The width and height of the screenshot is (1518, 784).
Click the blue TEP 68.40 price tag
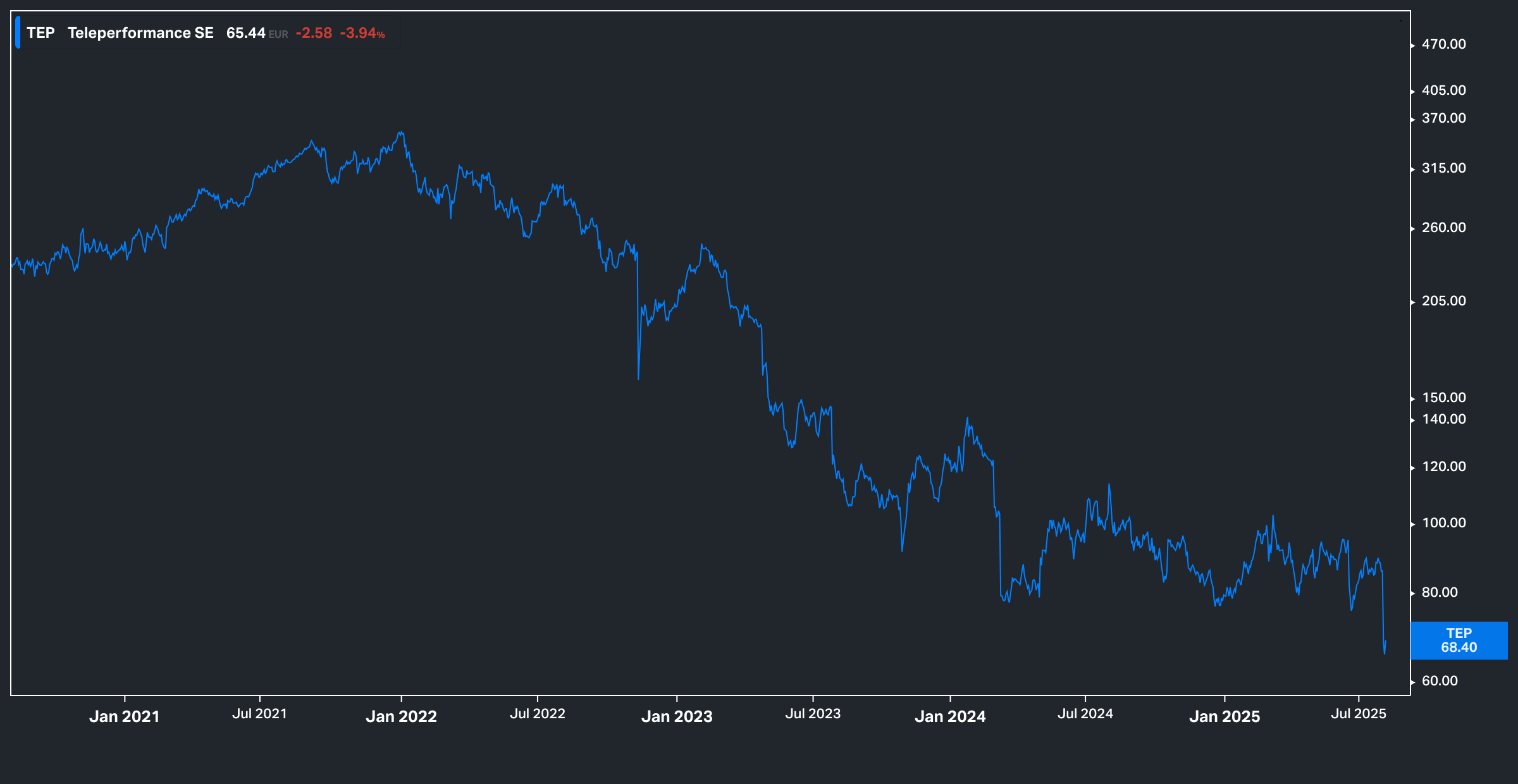pyautogui.click(x=1459, y=640)
